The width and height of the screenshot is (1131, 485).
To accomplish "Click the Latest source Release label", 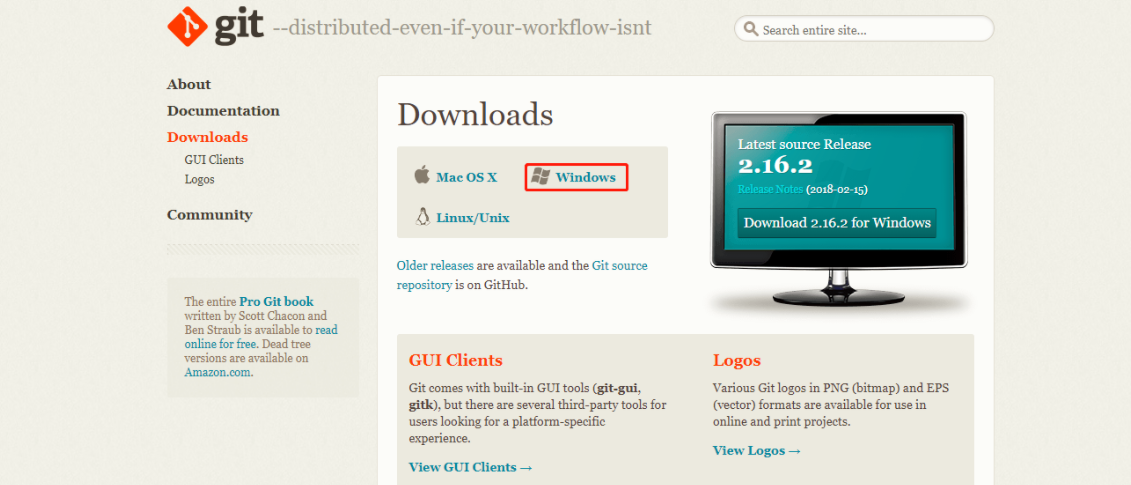I will (804, 144).
